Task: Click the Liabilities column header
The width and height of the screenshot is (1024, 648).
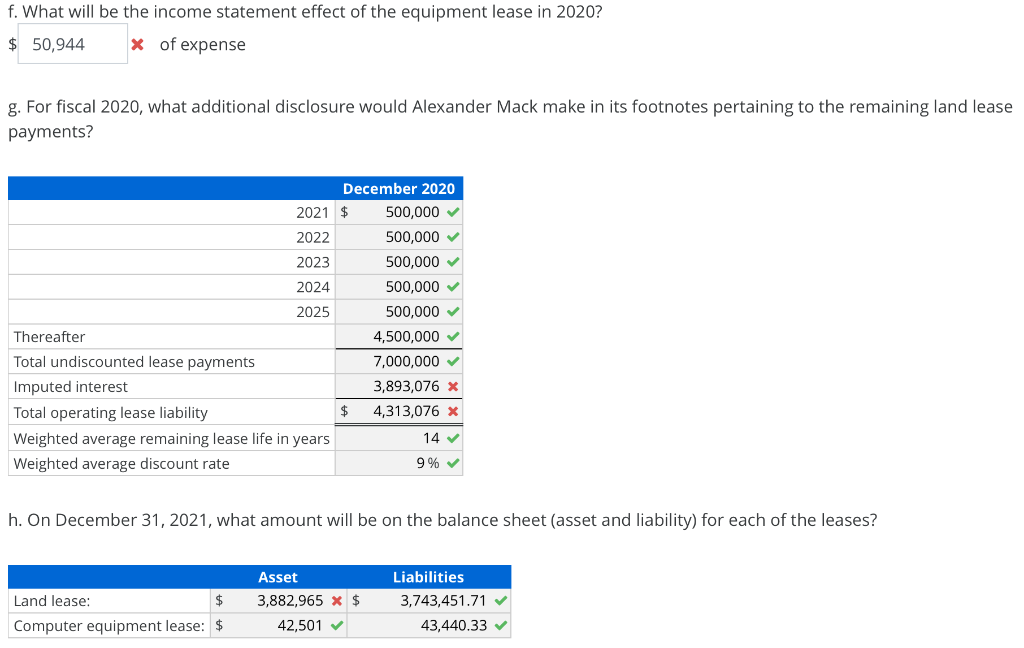Action: pyautogui.click(x=428, y=577)
